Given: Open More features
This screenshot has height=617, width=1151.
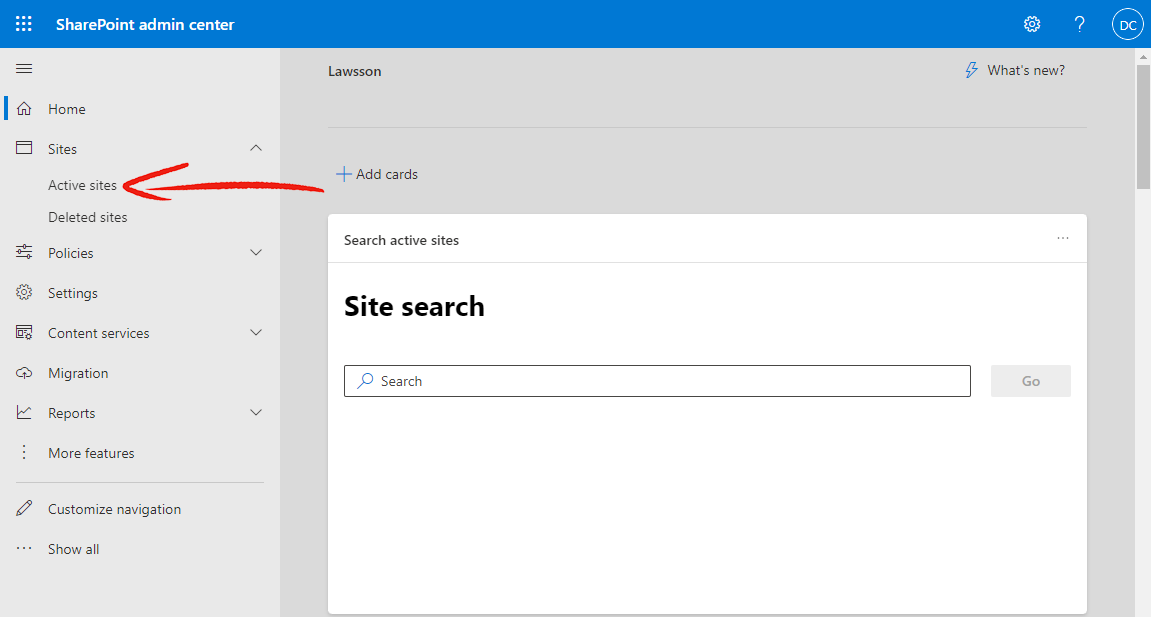Looking at the screenshot, I should point(91,453).
